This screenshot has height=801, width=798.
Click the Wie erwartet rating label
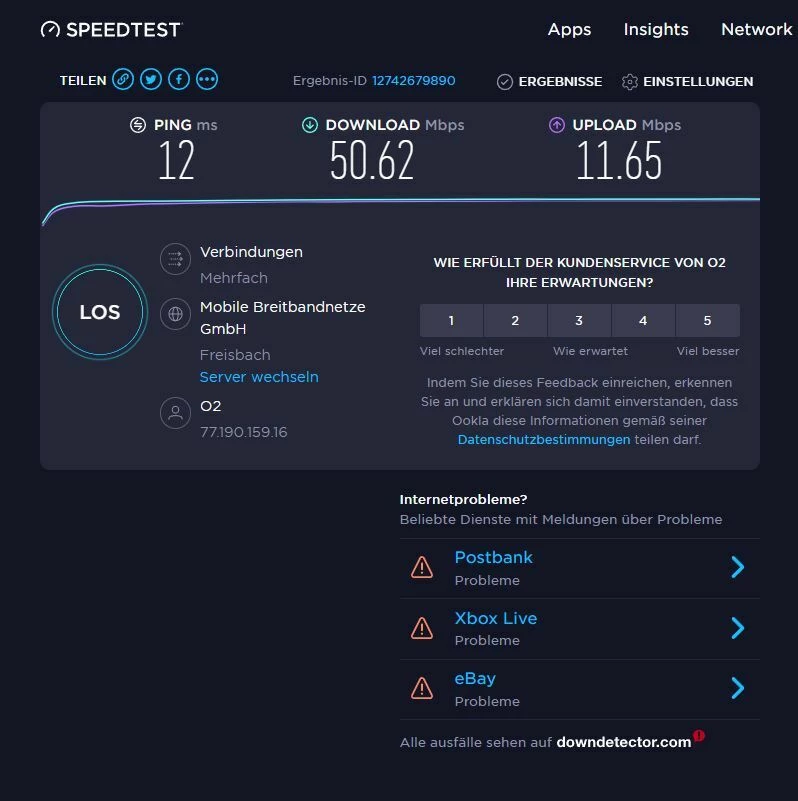(x=591, y=351)
